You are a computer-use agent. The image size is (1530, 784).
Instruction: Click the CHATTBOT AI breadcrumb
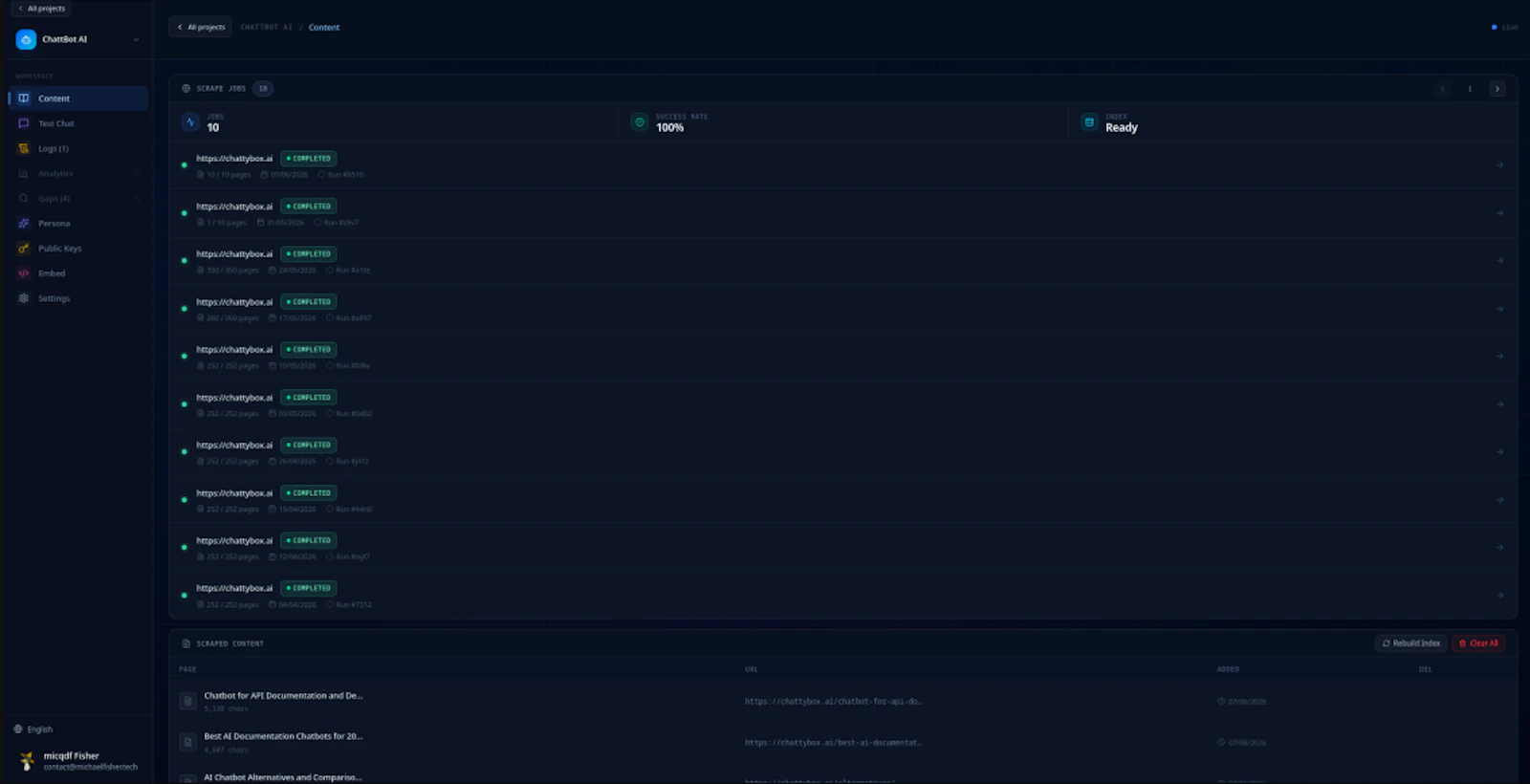click(267, 27)
